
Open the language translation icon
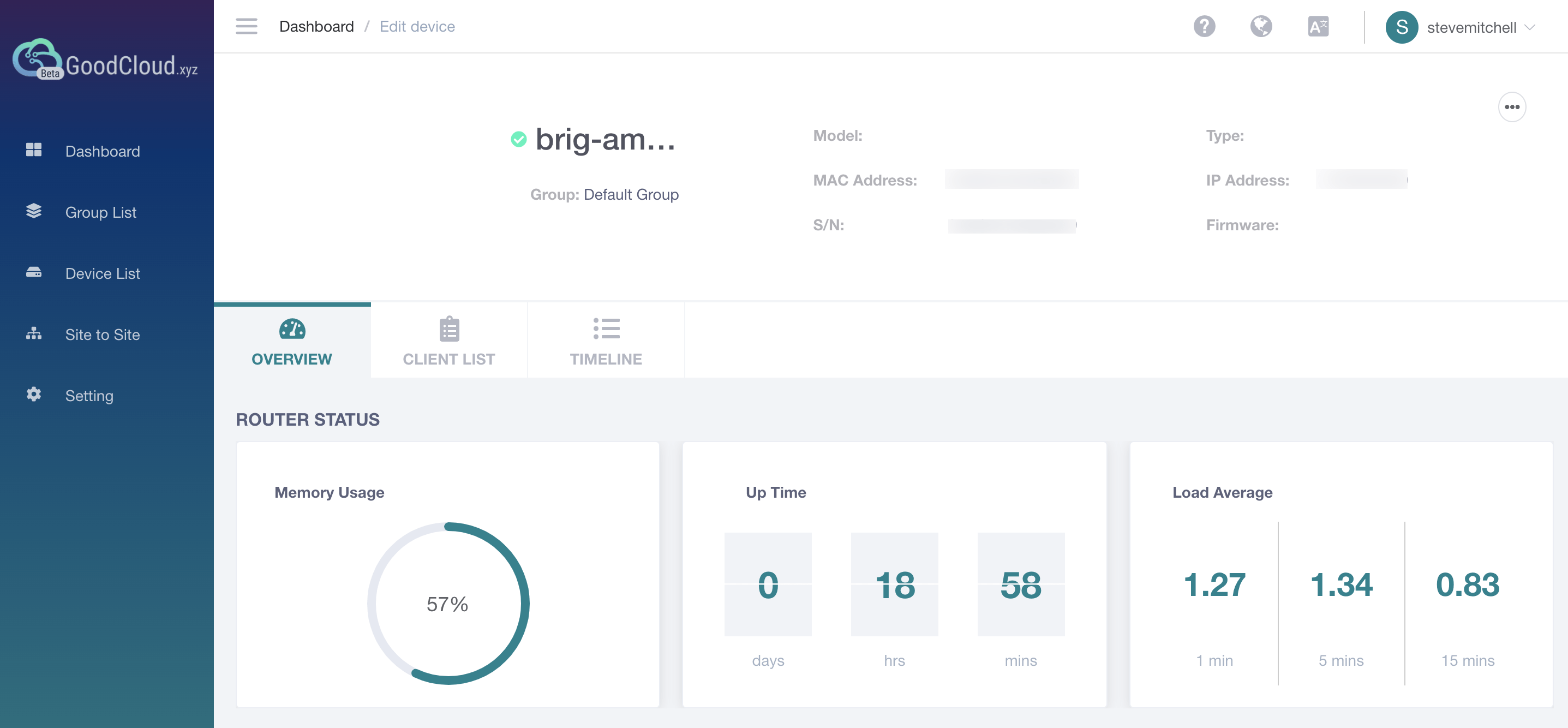[x=1318, y=26]
